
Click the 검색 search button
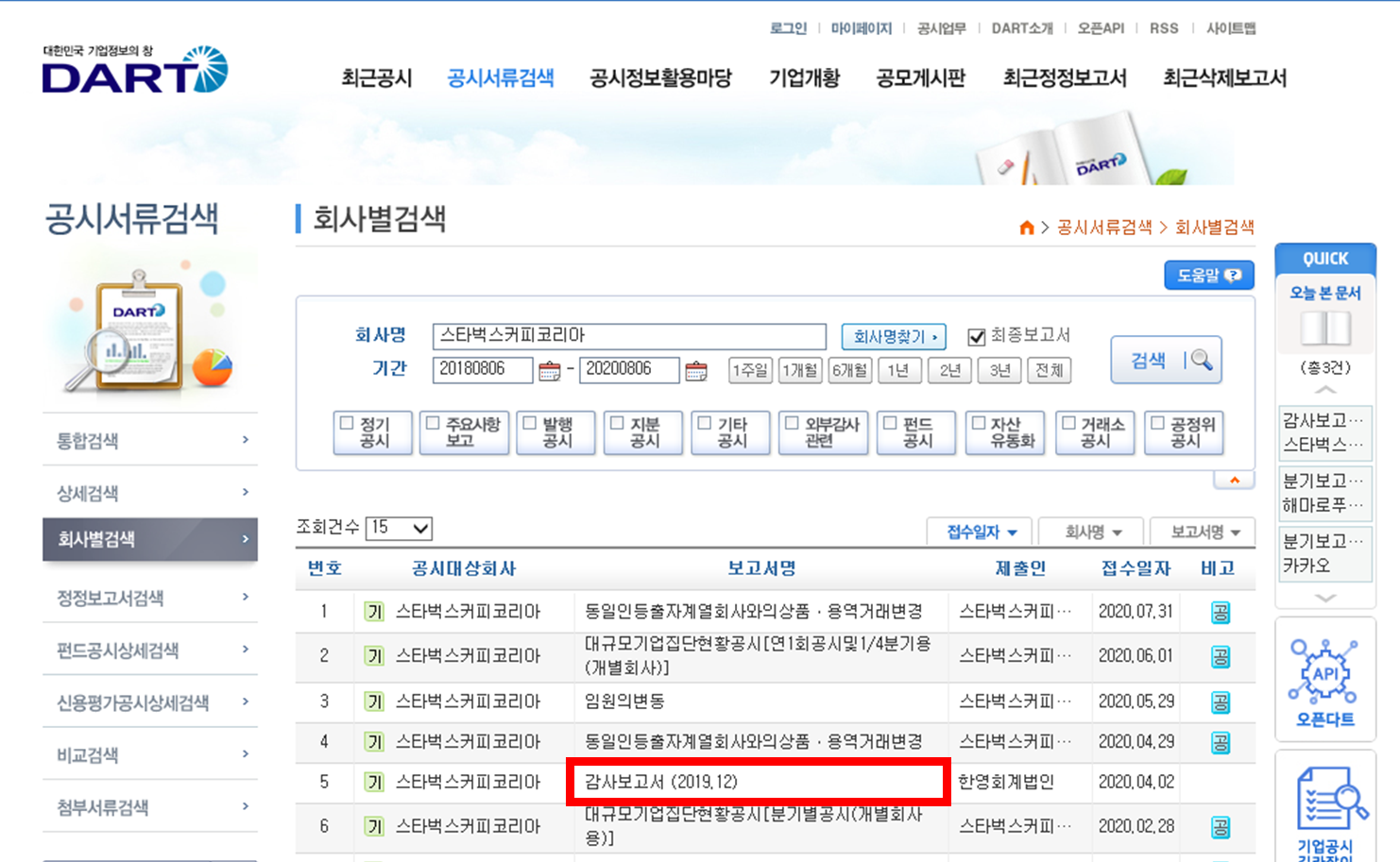(x=1167, y=360)
